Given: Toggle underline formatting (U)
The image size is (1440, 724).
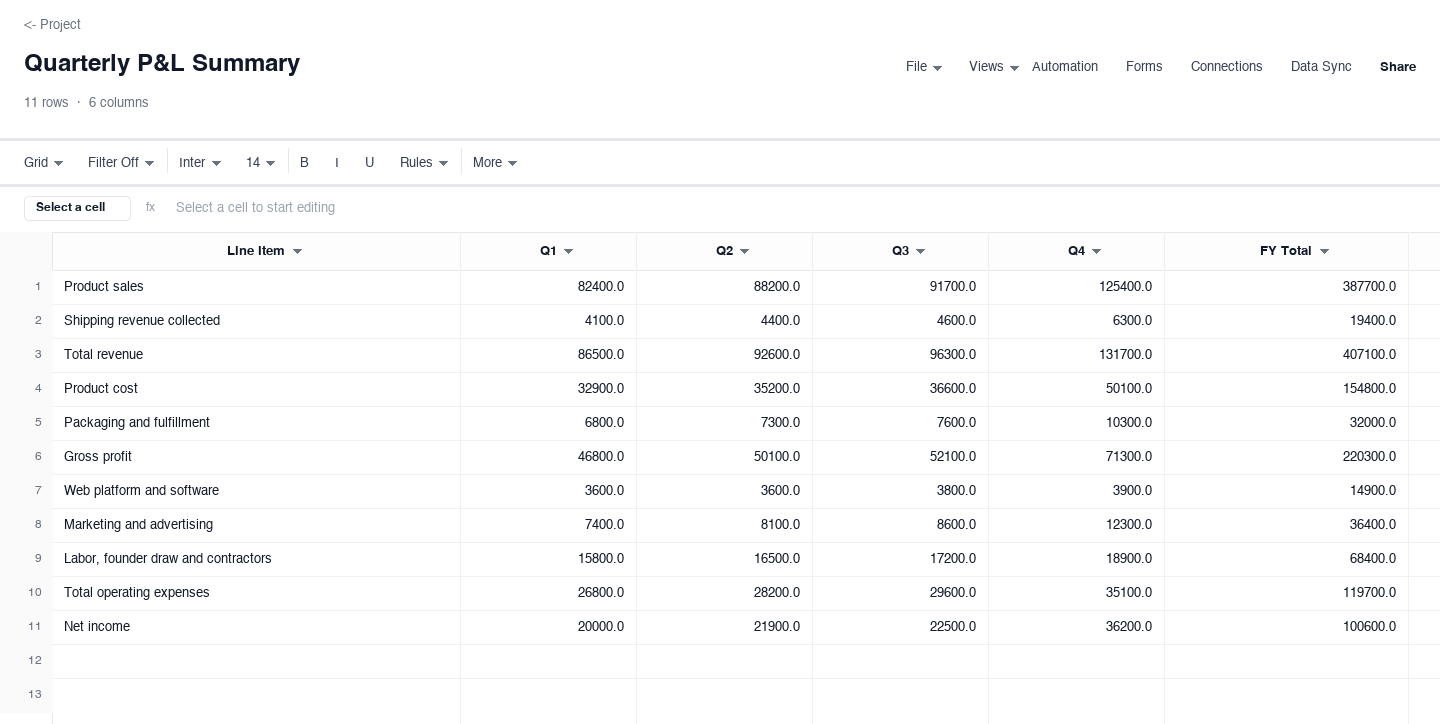Looking at the screenshot, I should (369, 163).
